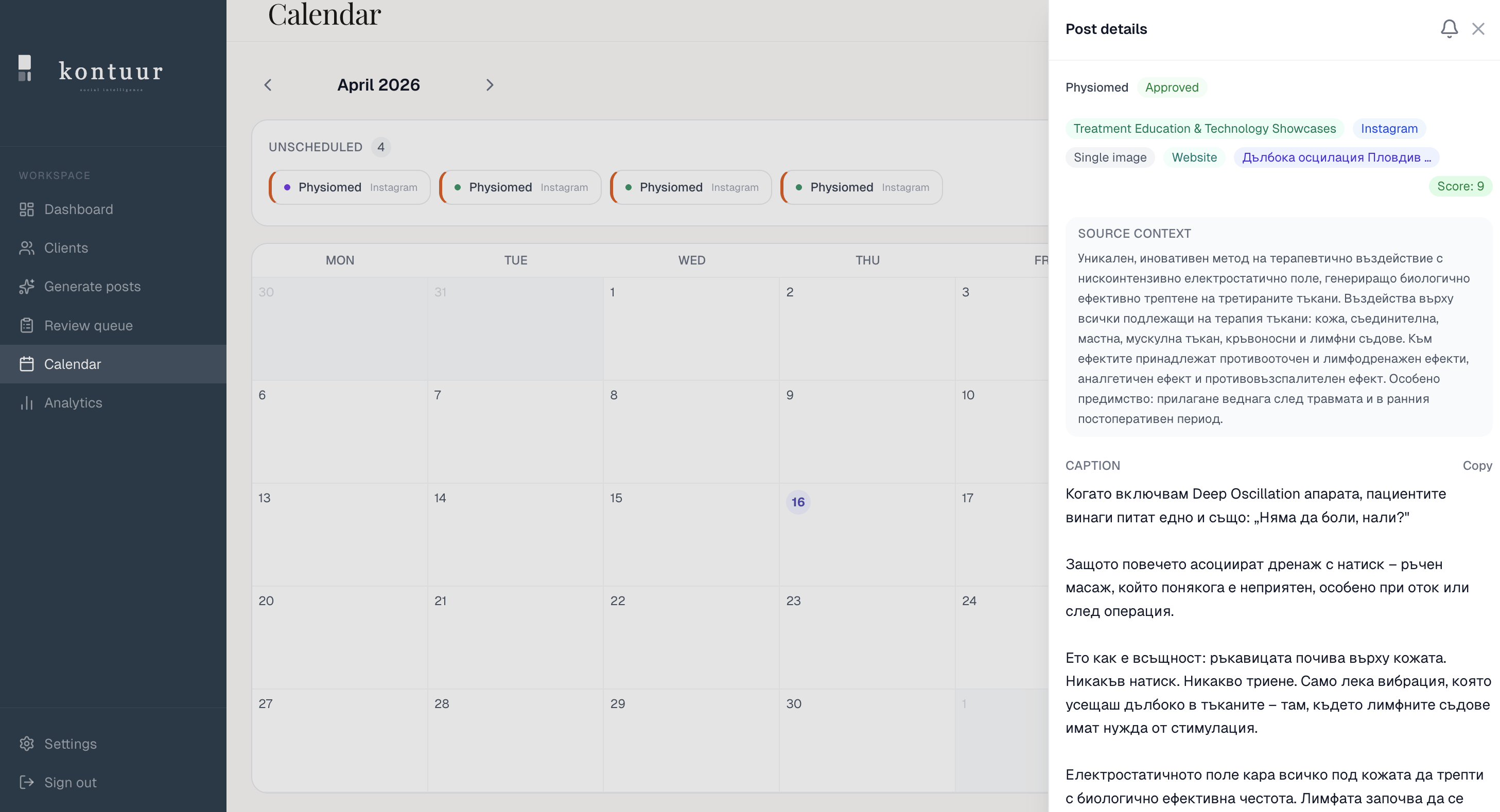The height and width of the screenshot is (812, 1500).
Task: Click the THU column header
Action: pyautogui.click(x=867, y=260)
